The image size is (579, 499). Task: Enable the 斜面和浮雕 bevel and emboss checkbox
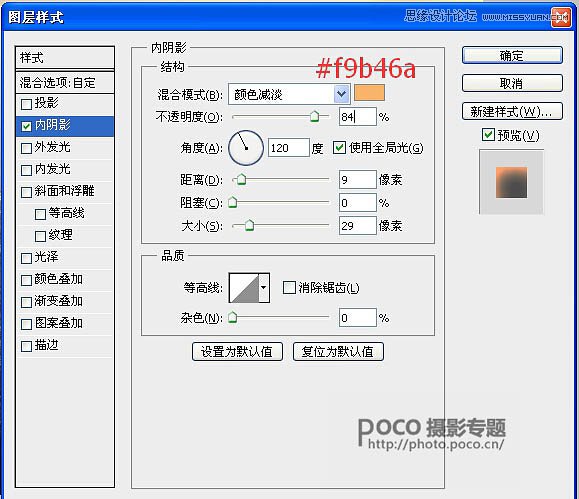[26, 192]
